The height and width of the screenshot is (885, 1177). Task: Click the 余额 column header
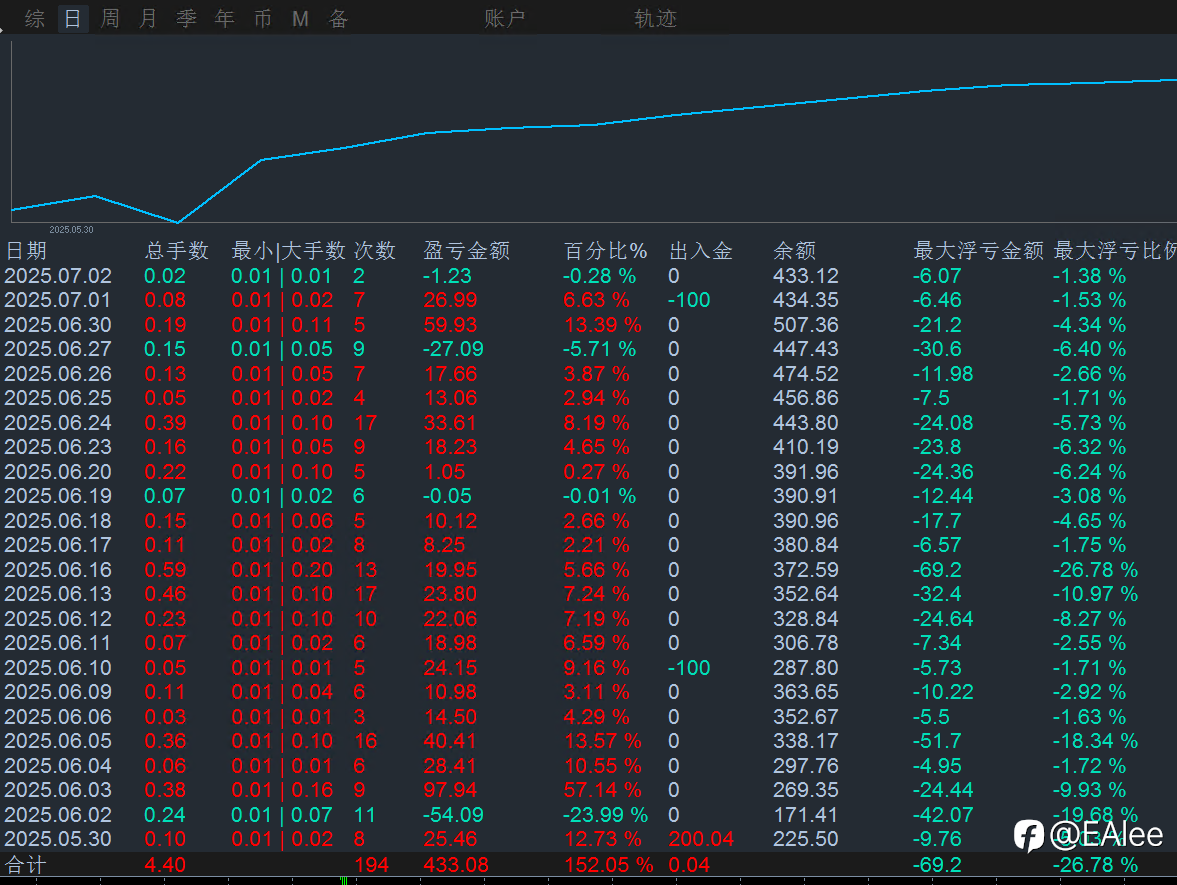[795, 250]
